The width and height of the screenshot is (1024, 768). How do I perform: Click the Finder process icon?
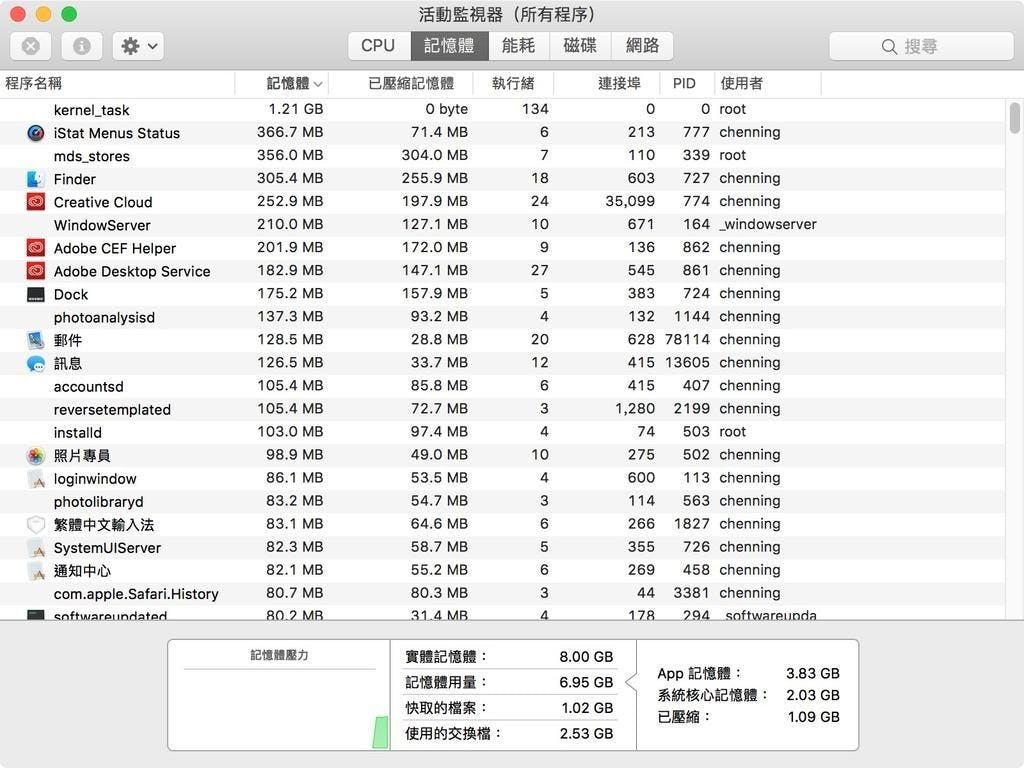[x=36, y=179]
